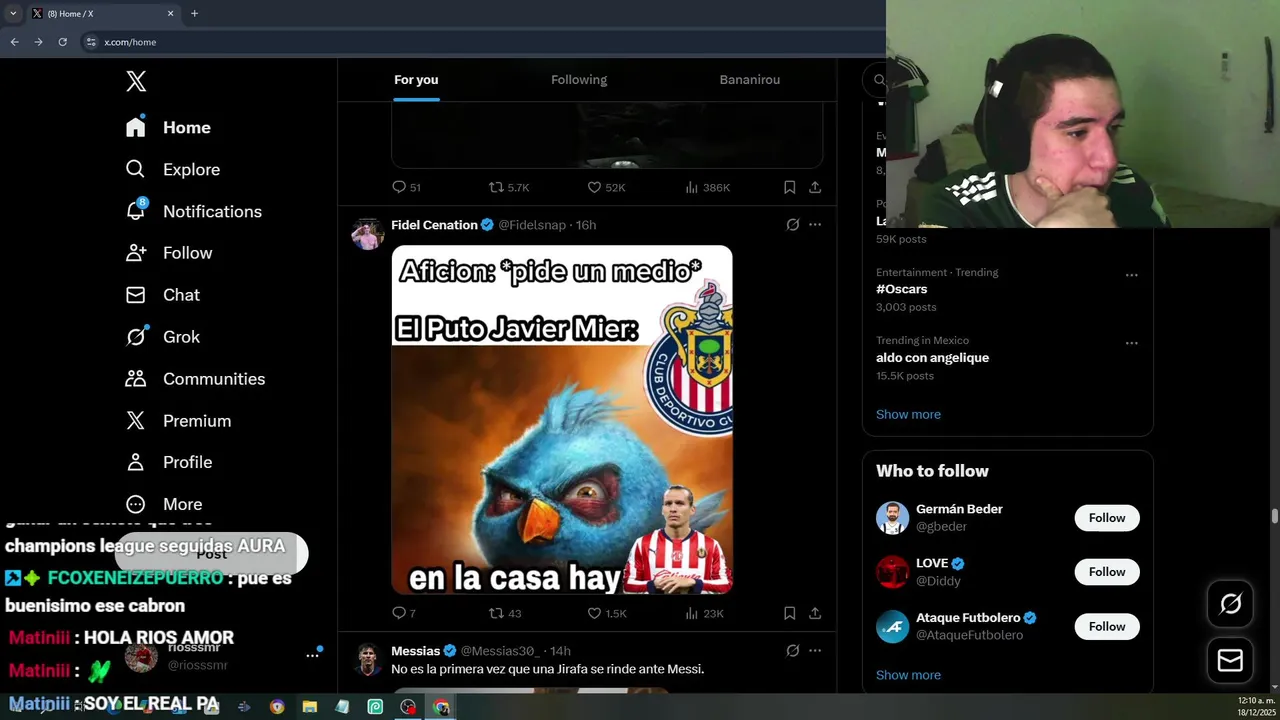Viewport: 1280px width, 720px height.
Task: Open the floating messages envelope button
Action: (1230, 661)
